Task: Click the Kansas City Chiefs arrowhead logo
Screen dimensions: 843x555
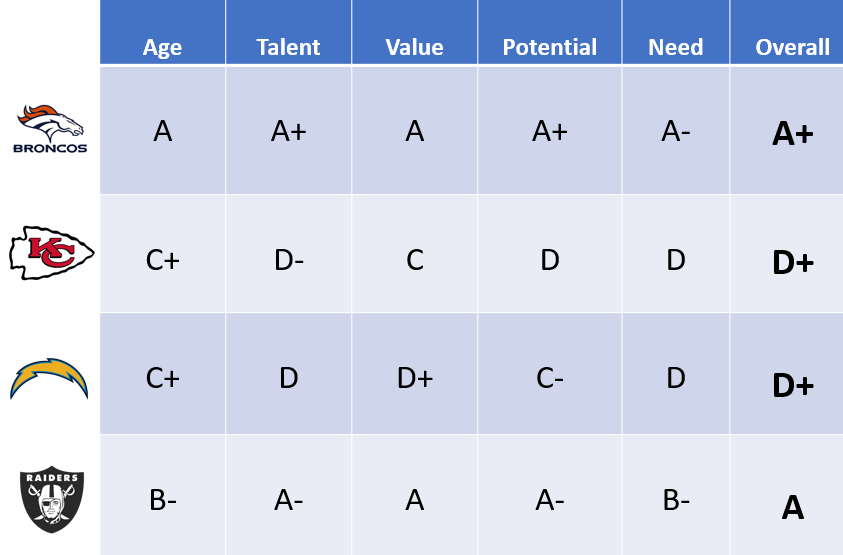Action: (52, 253)
